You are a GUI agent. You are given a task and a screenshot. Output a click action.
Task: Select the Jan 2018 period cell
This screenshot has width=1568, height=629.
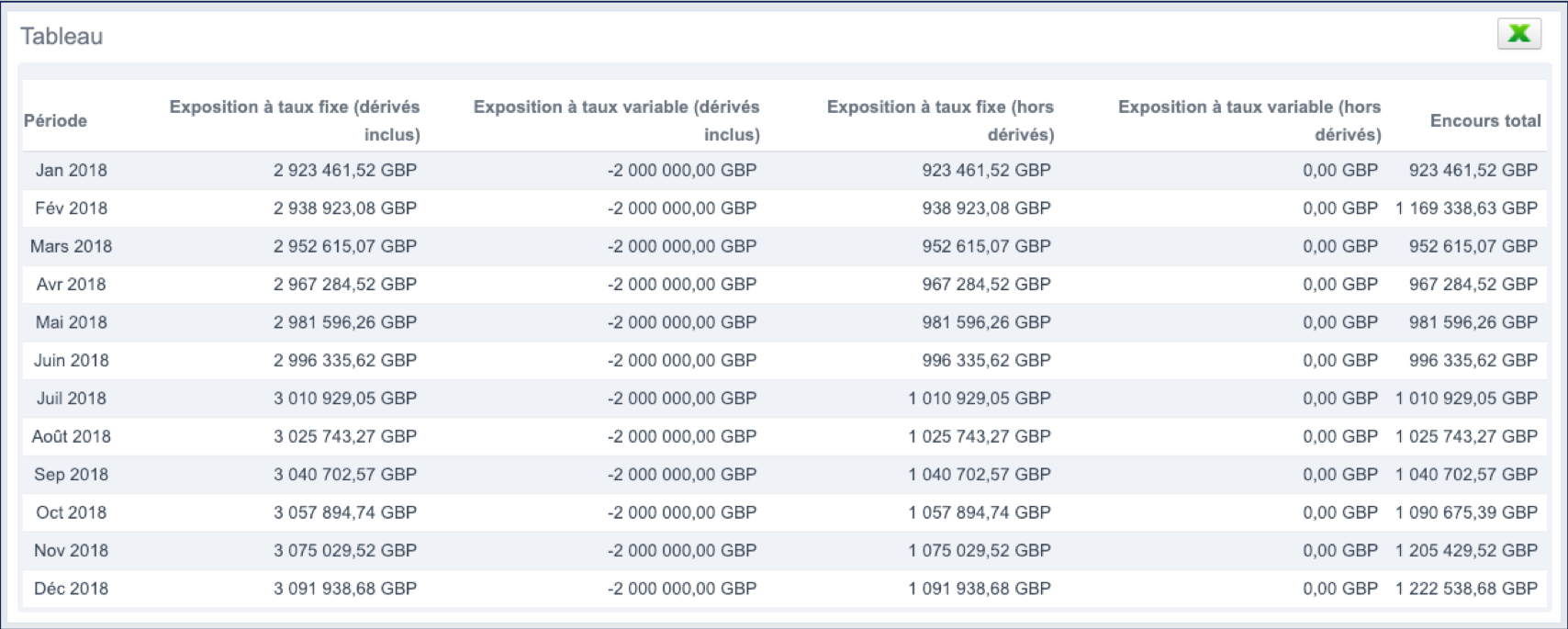click(x=72, y=170)
